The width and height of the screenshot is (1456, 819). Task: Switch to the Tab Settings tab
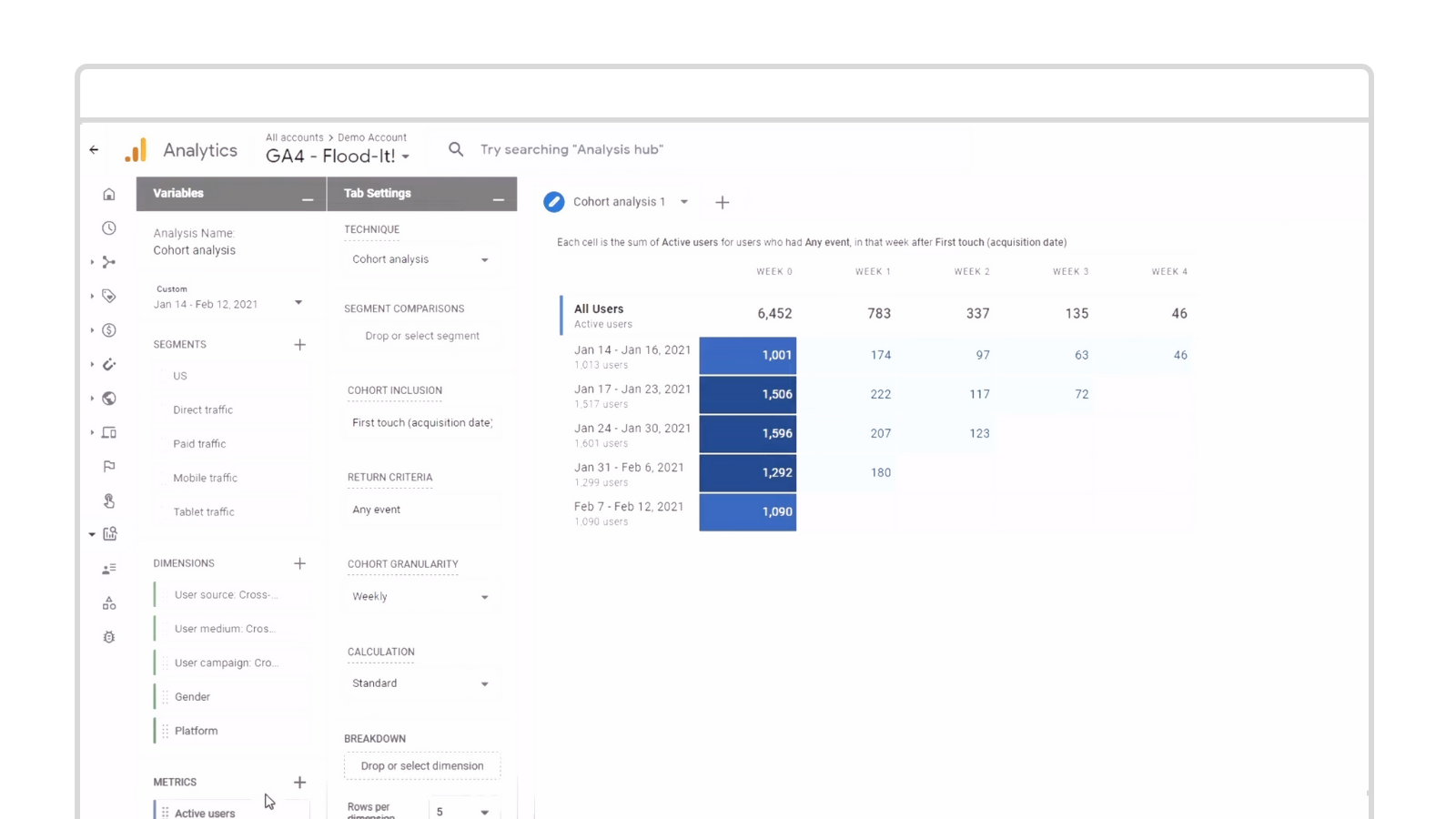[x=378, y=193]
